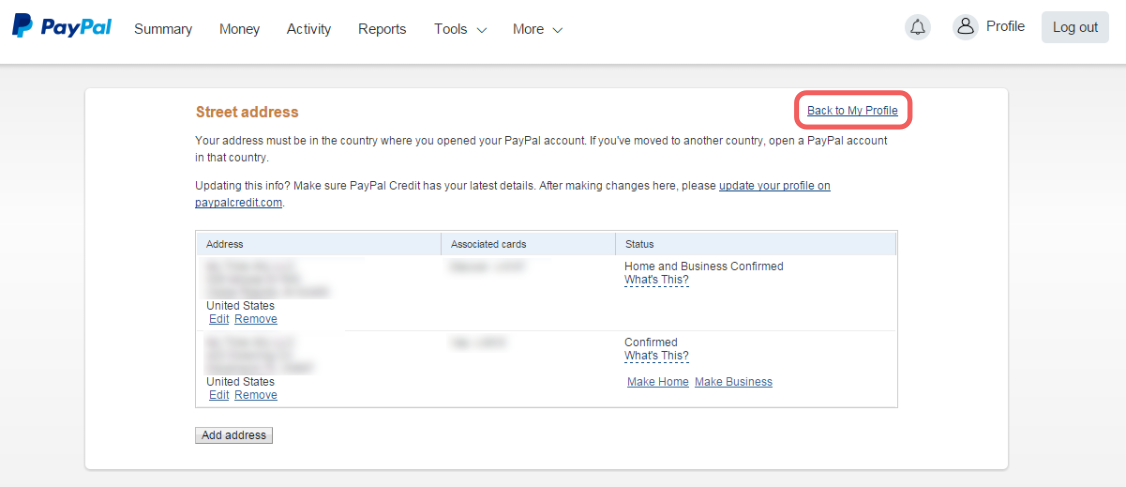Click the Associated cards column header
Viewport: 1126px width, 487px height.
tap(528, 244)
